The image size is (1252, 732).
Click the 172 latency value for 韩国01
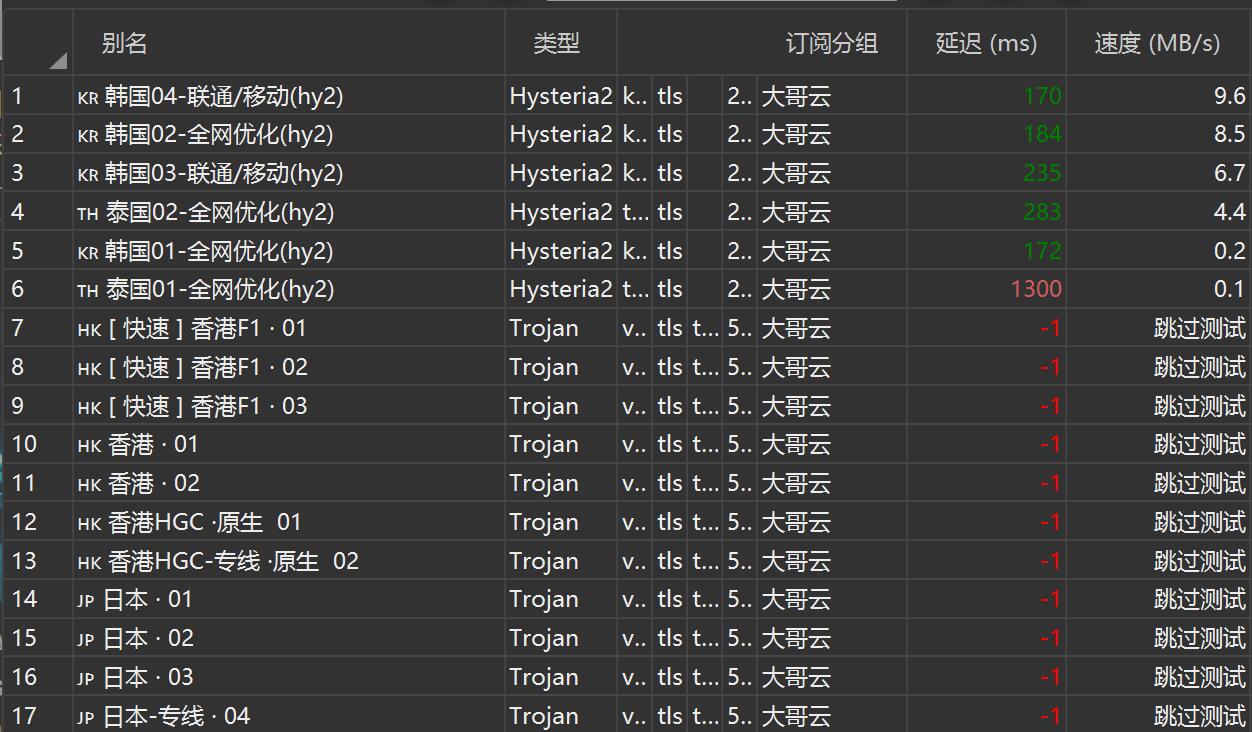[1041, 251]
